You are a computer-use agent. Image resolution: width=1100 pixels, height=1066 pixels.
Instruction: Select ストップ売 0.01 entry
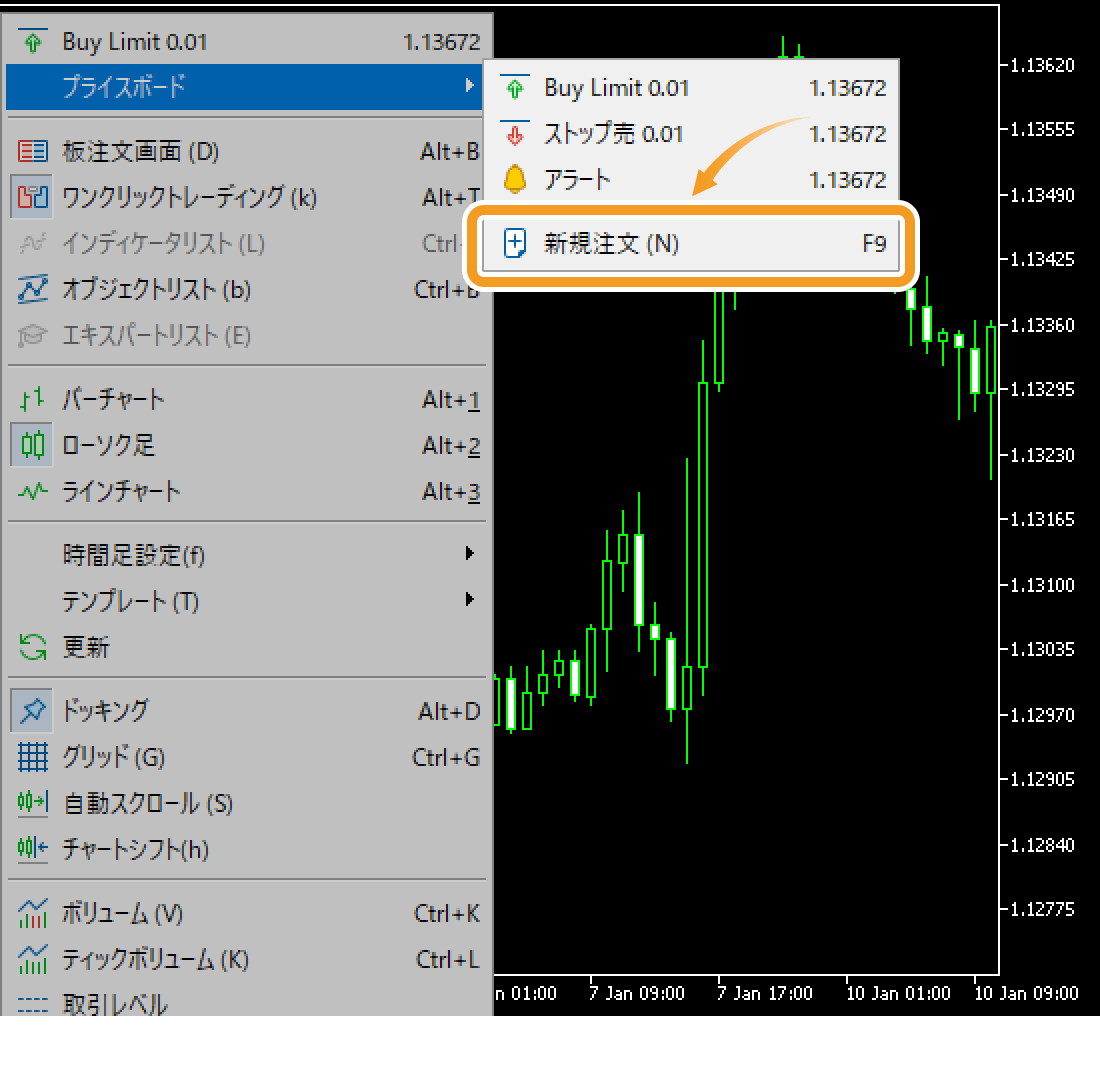pos(692,133)
